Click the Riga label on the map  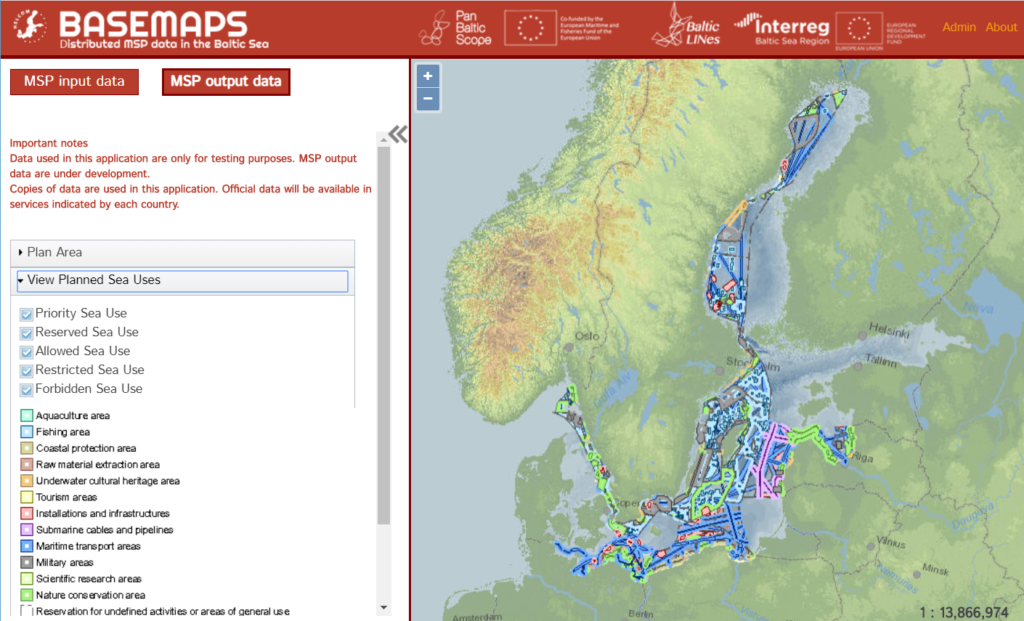tap(863, 458)
